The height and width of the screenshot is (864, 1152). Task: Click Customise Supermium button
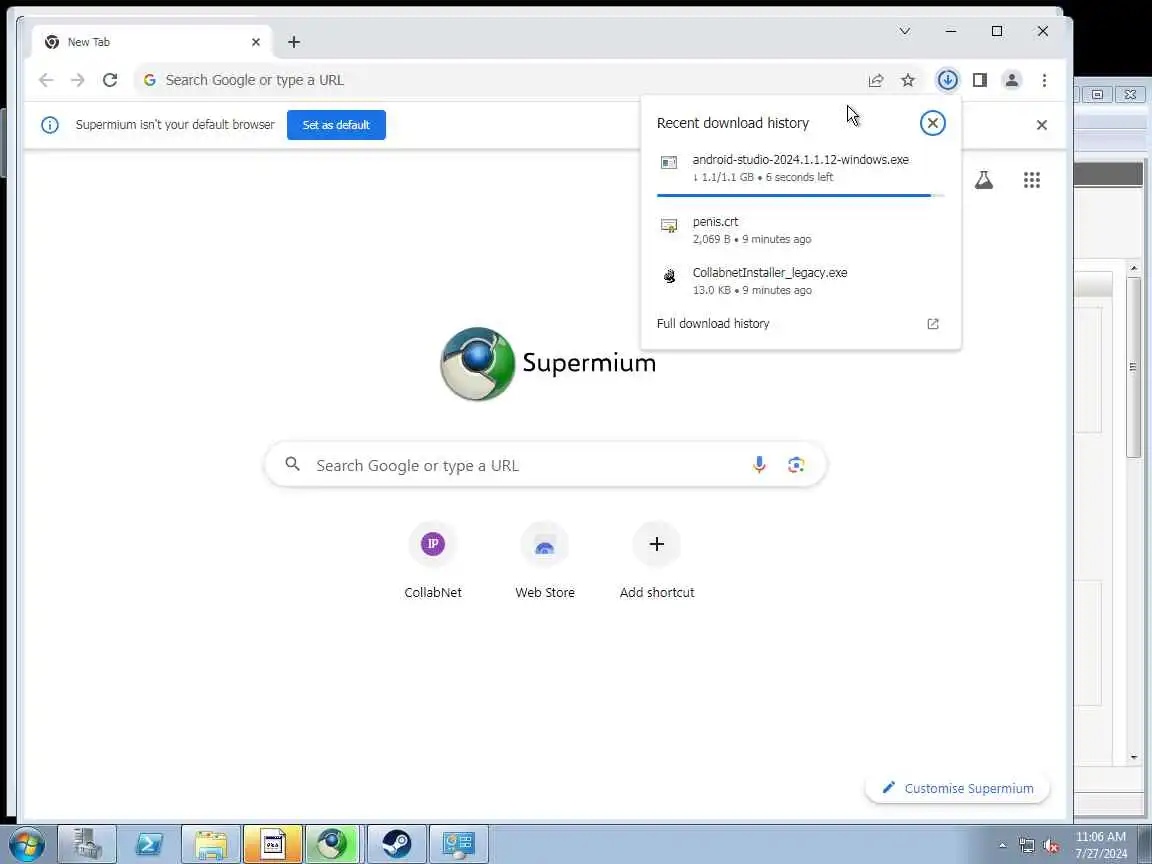click(957, 788)
